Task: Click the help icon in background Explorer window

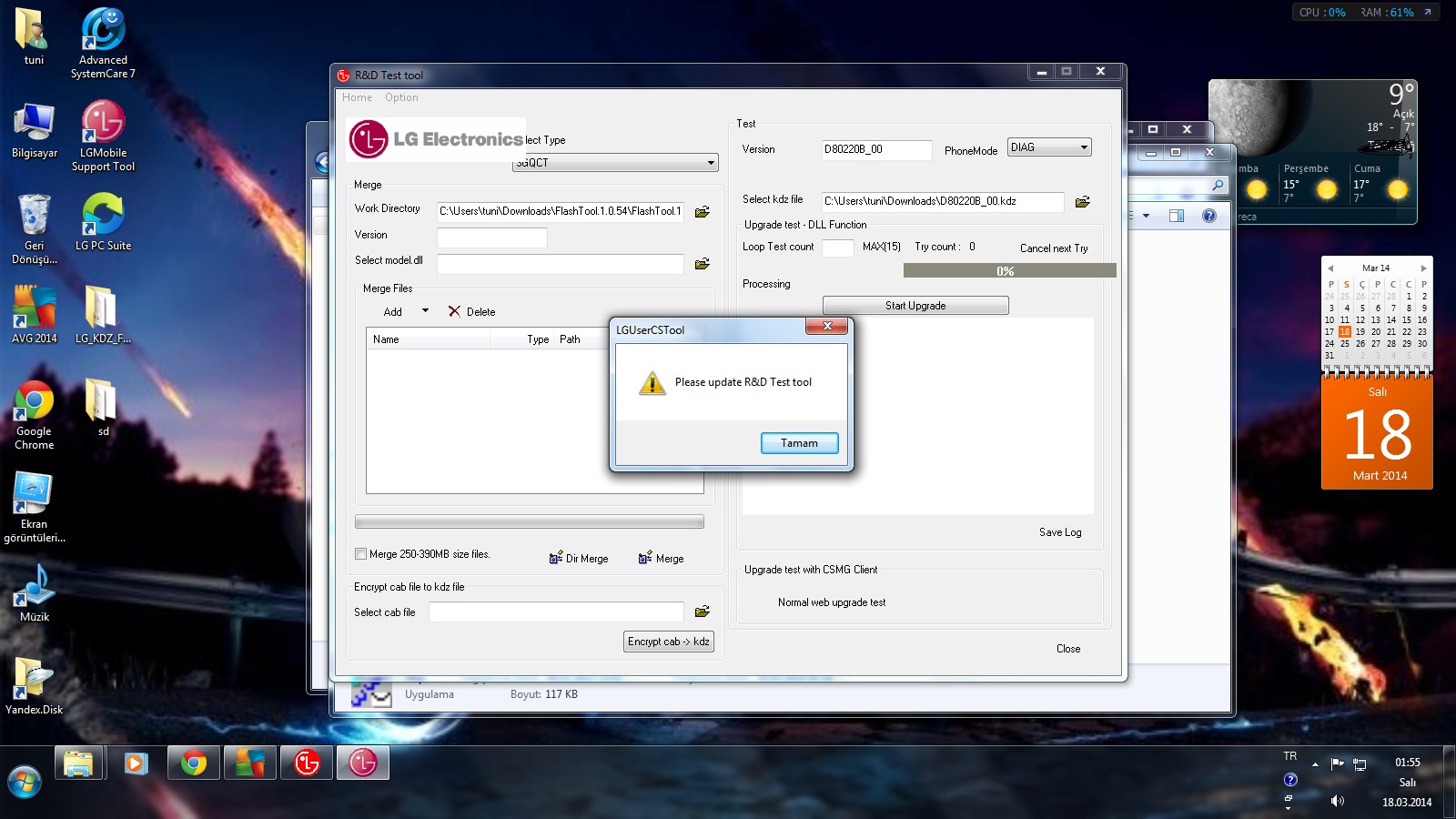Action: coord(1208,216)
